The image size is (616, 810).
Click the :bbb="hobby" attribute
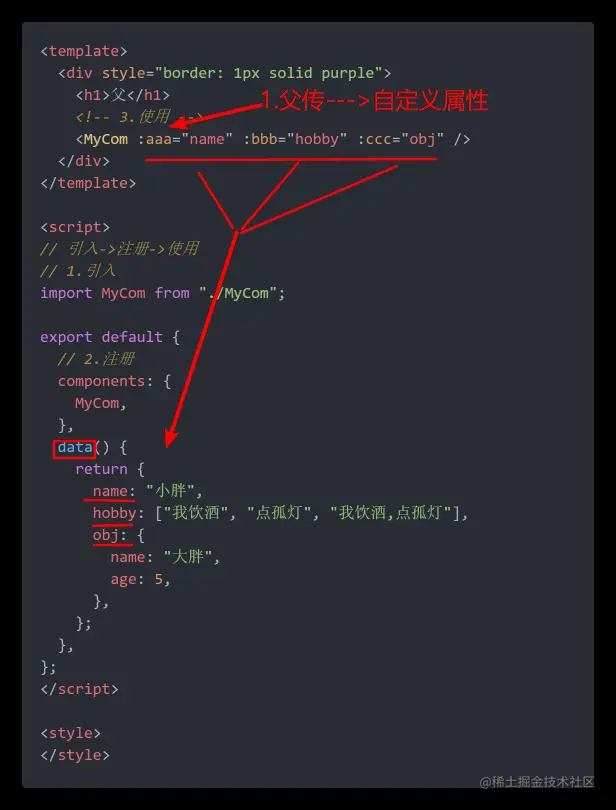(295, 139)
